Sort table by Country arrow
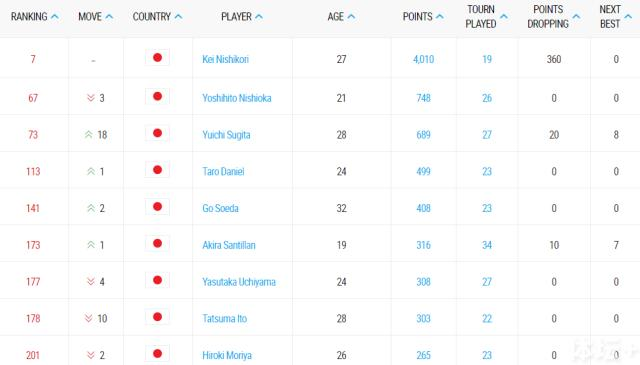The height and width of the screenshot is (365, 640). (x=178, y=17)
